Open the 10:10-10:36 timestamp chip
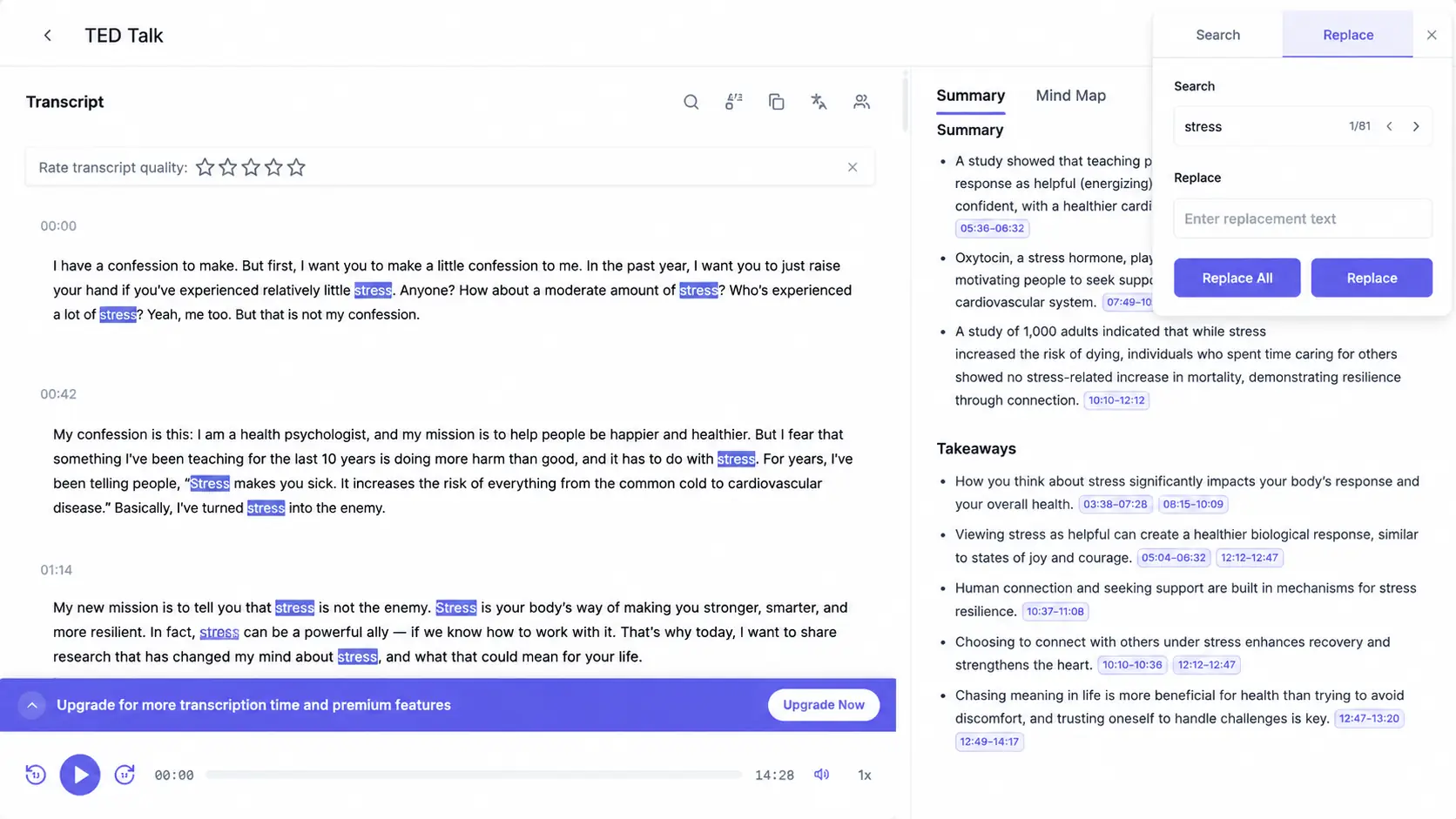Screen dimensions: 1456x819 1132,665
